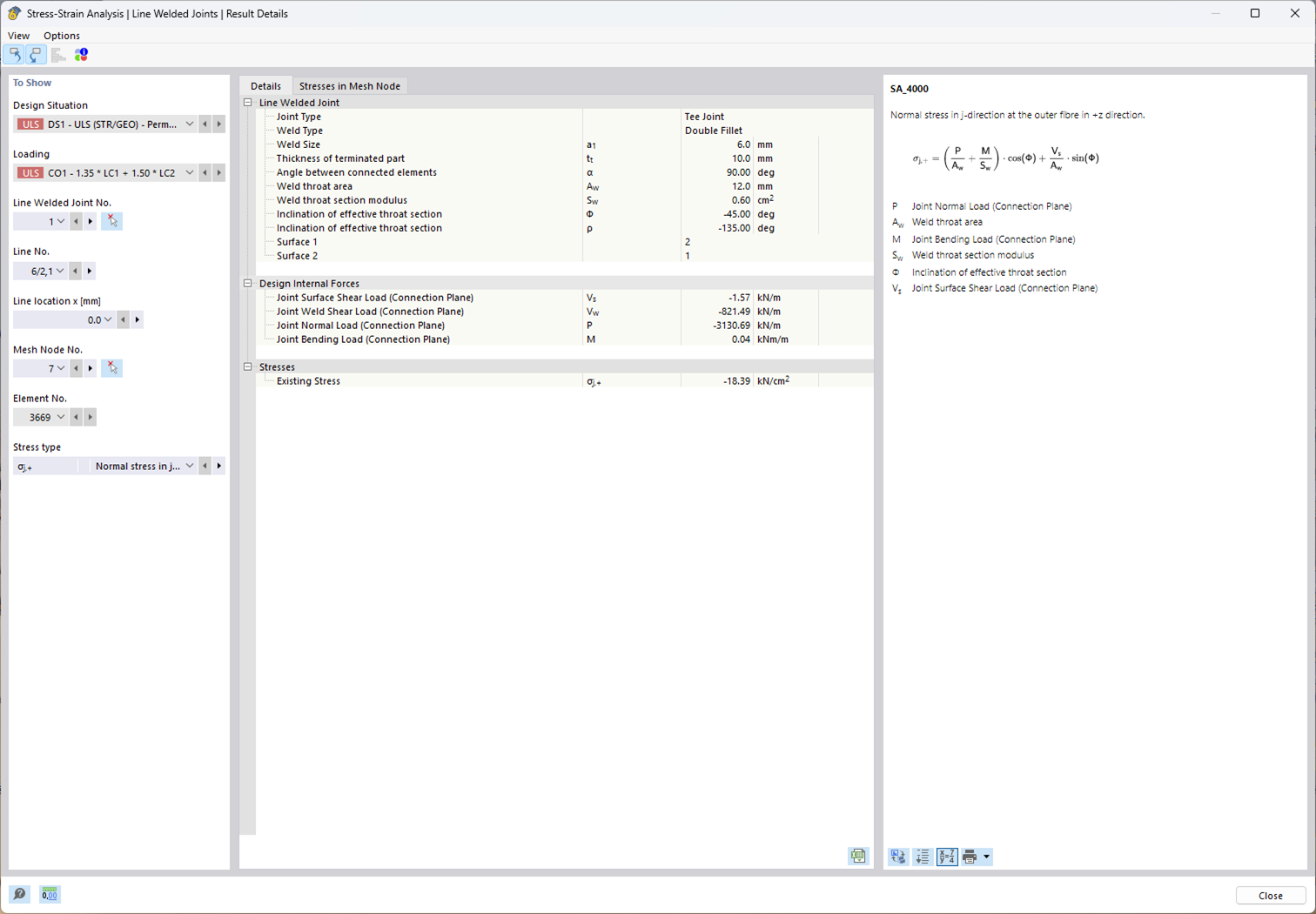Select the Existing Stress row
The image size is (1316, 914).
pyautogui.click(x=565, y=381)
